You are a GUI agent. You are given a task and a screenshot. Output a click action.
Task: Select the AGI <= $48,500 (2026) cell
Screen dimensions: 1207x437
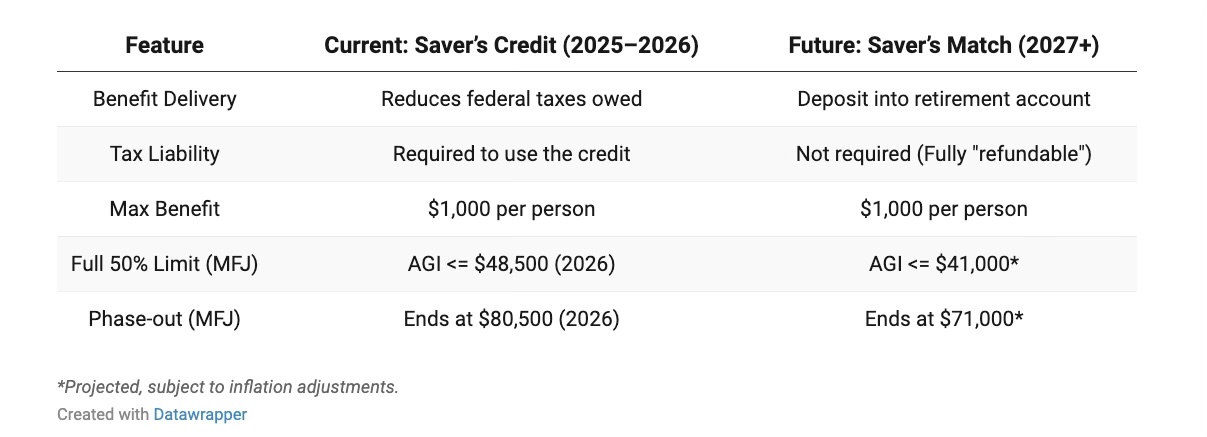(x=511, y=264)
